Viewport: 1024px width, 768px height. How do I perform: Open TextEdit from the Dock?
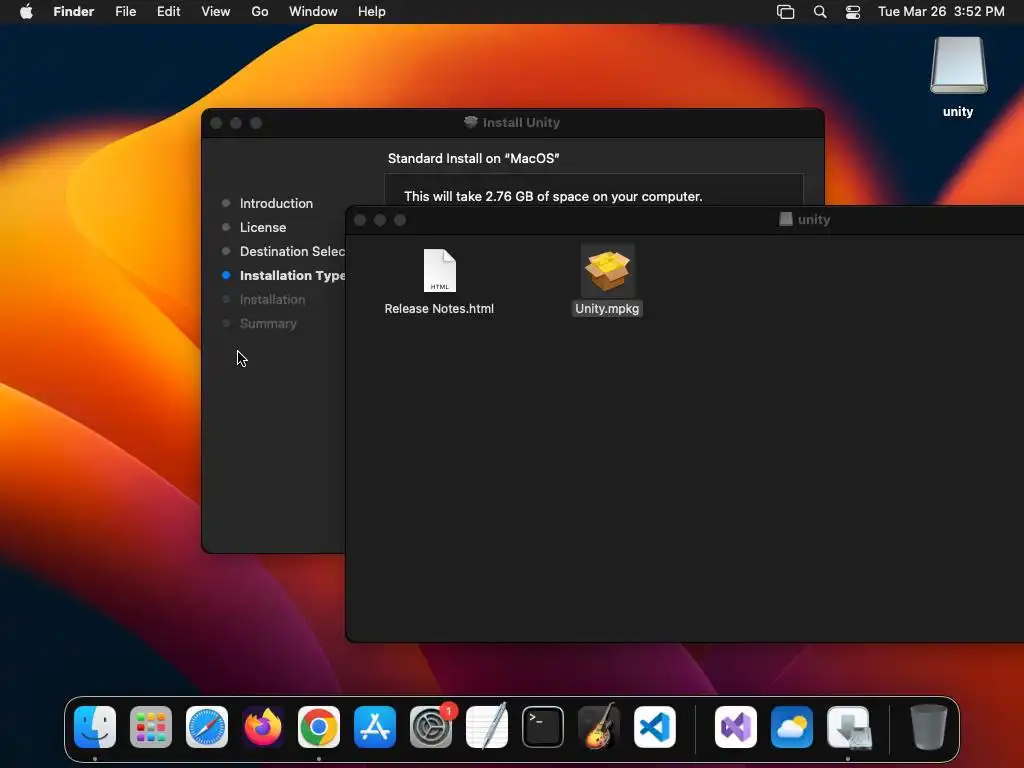(487, 727)
